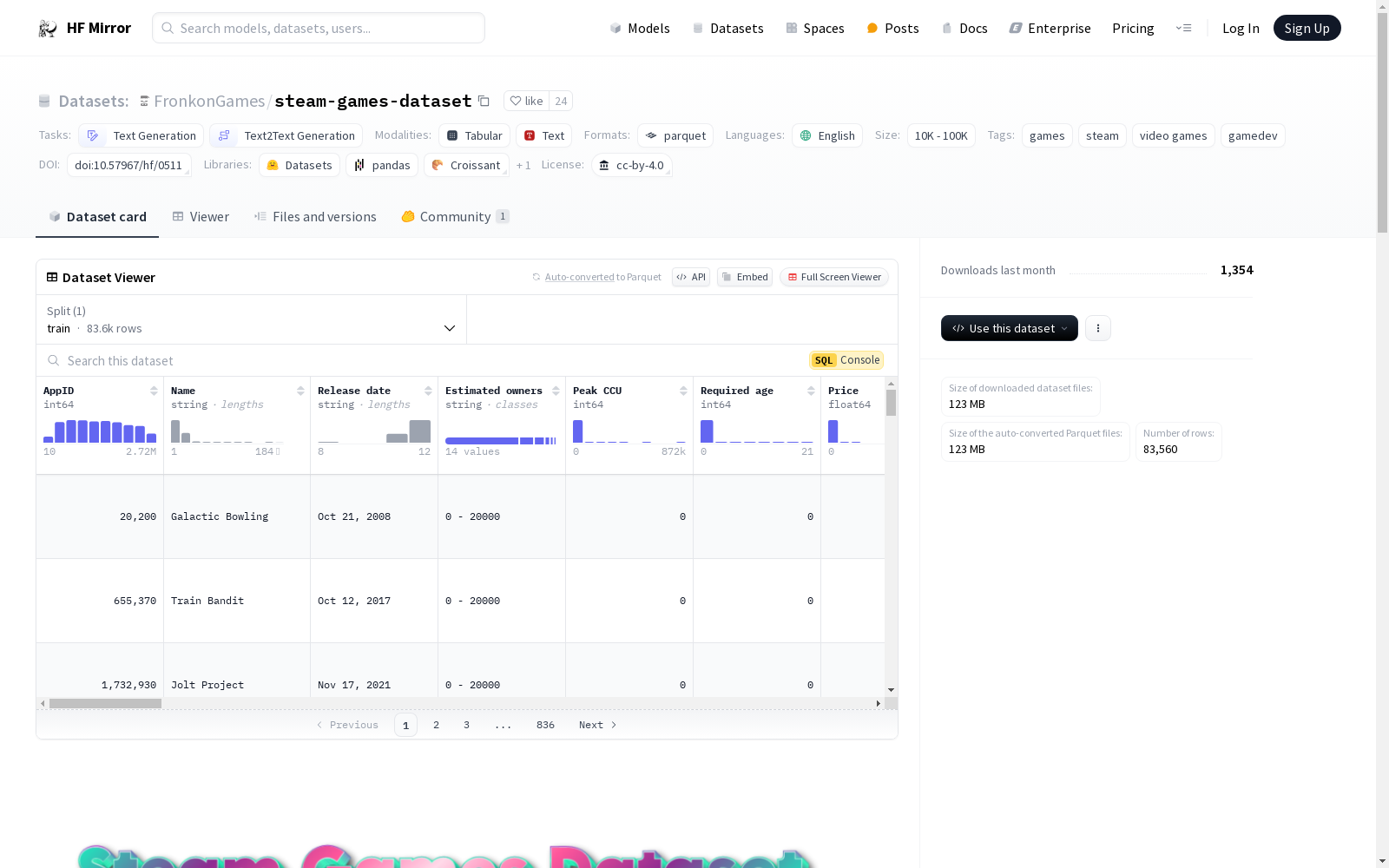Viewport: 1389px width, 868px height.
Task: Click Next page in the pagination
Action: (x=597, y=725)
